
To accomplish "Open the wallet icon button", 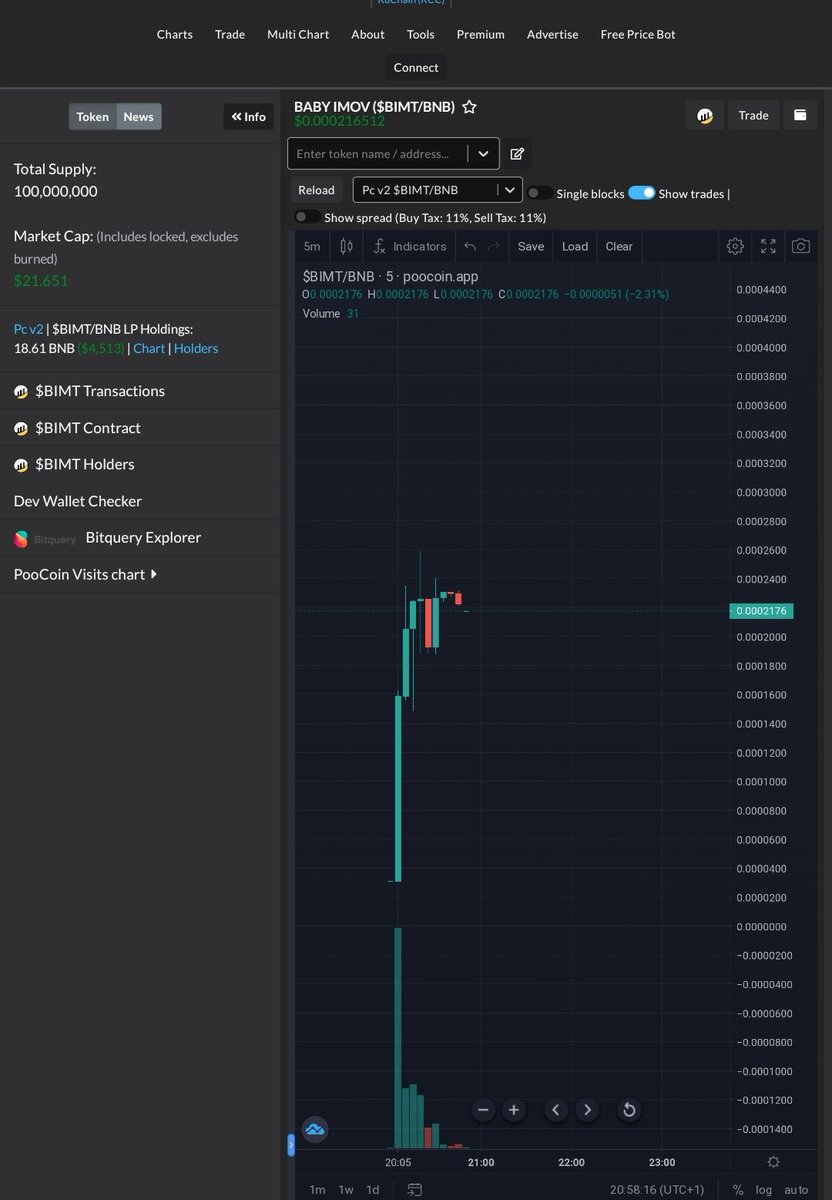I will (x=800, y=115).
